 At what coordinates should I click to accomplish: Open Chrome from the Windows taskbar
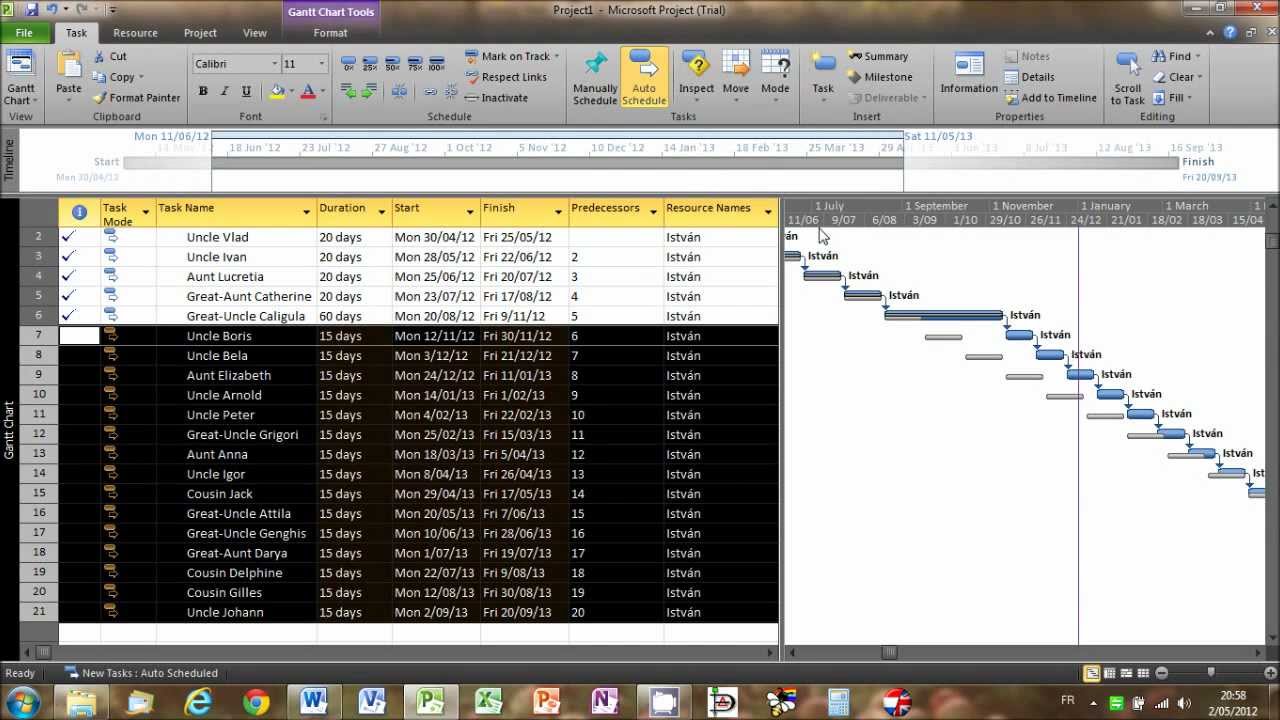coord(256,701)
